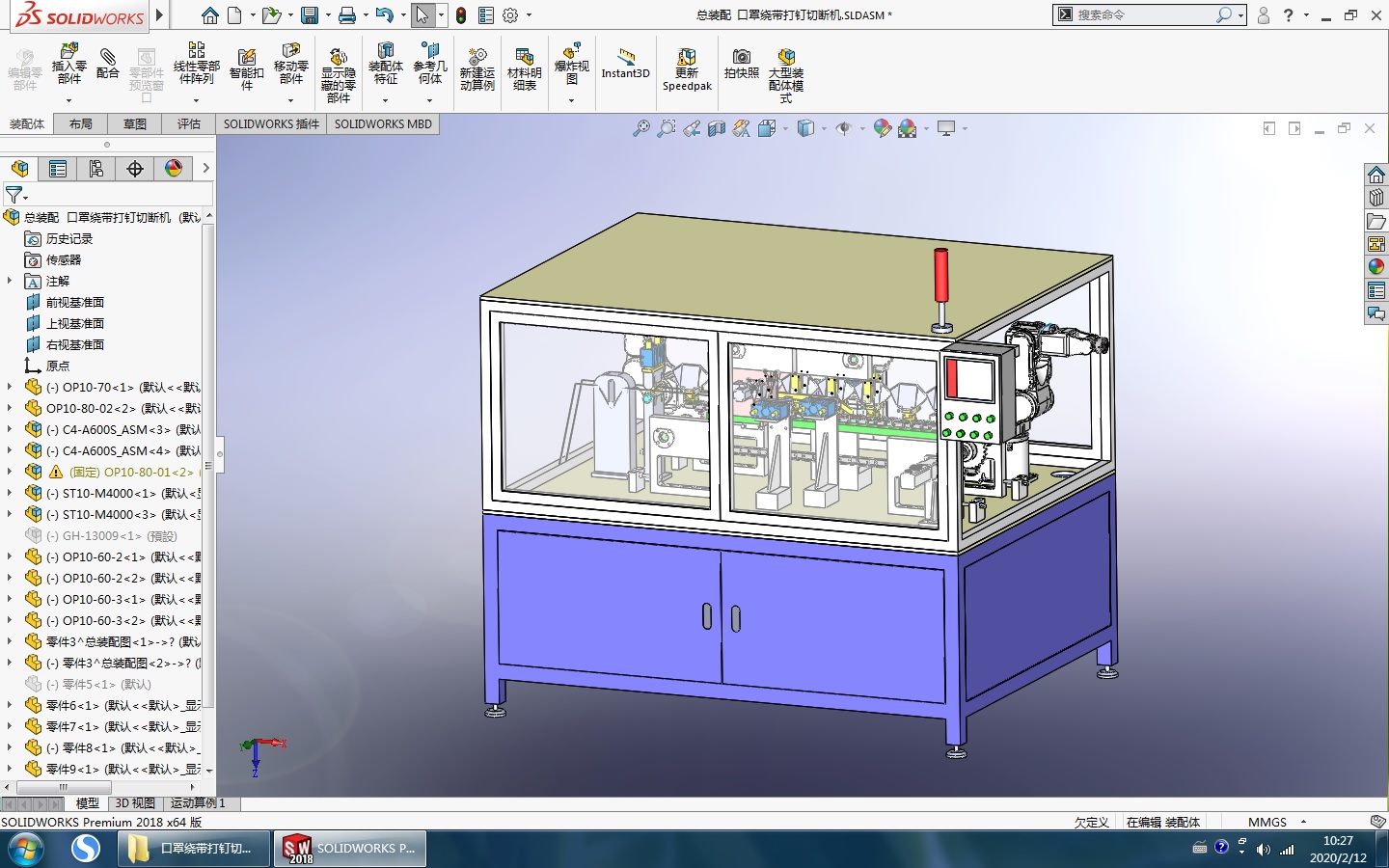Take a Snapshot (拍快照)
The image size is (1389, 868).
(x=742, y=64)
